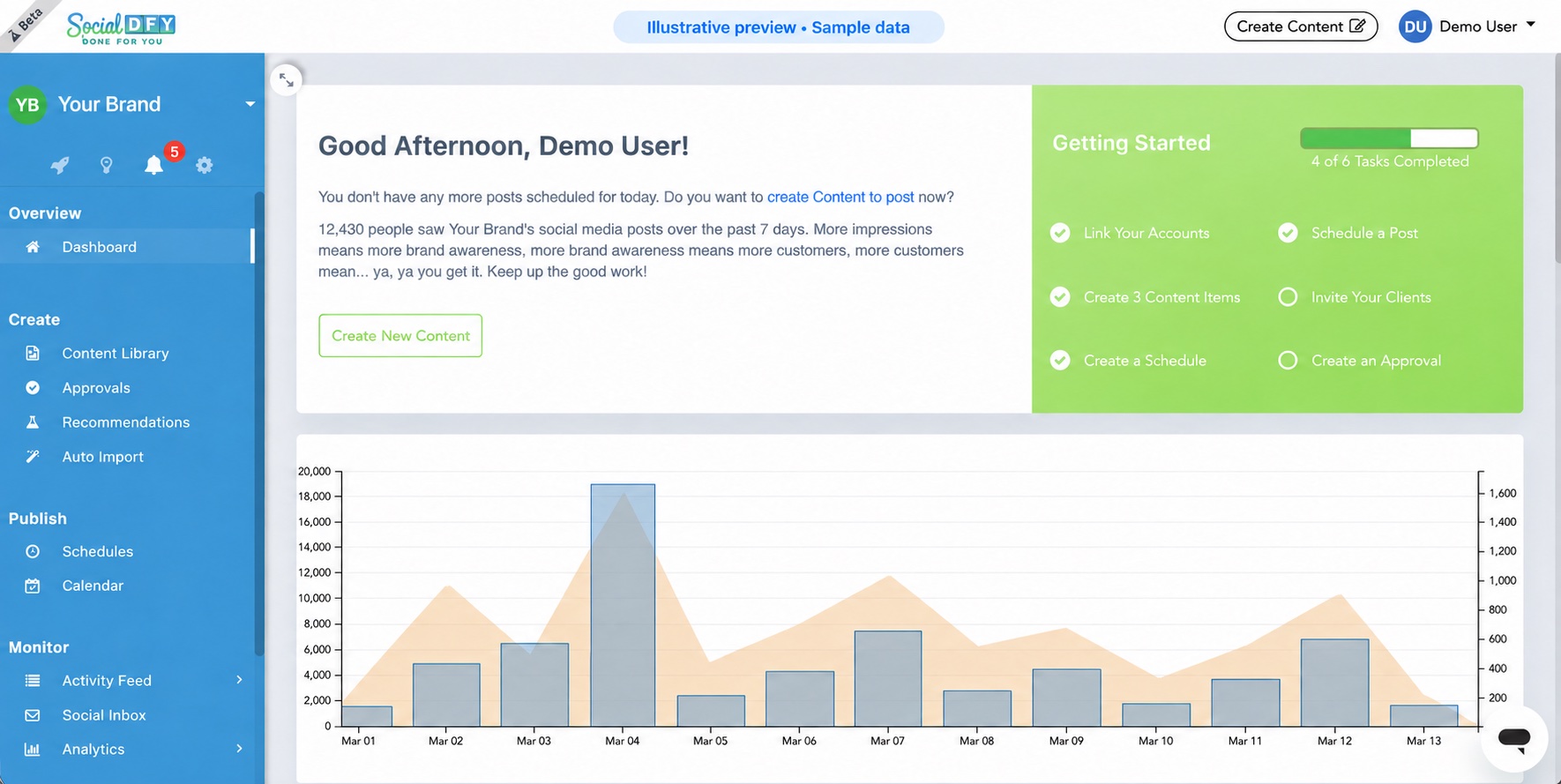Screen dimensions: 1561x784
Task: Click the Mar 07 bar in chart
Action: coord(888,678)
